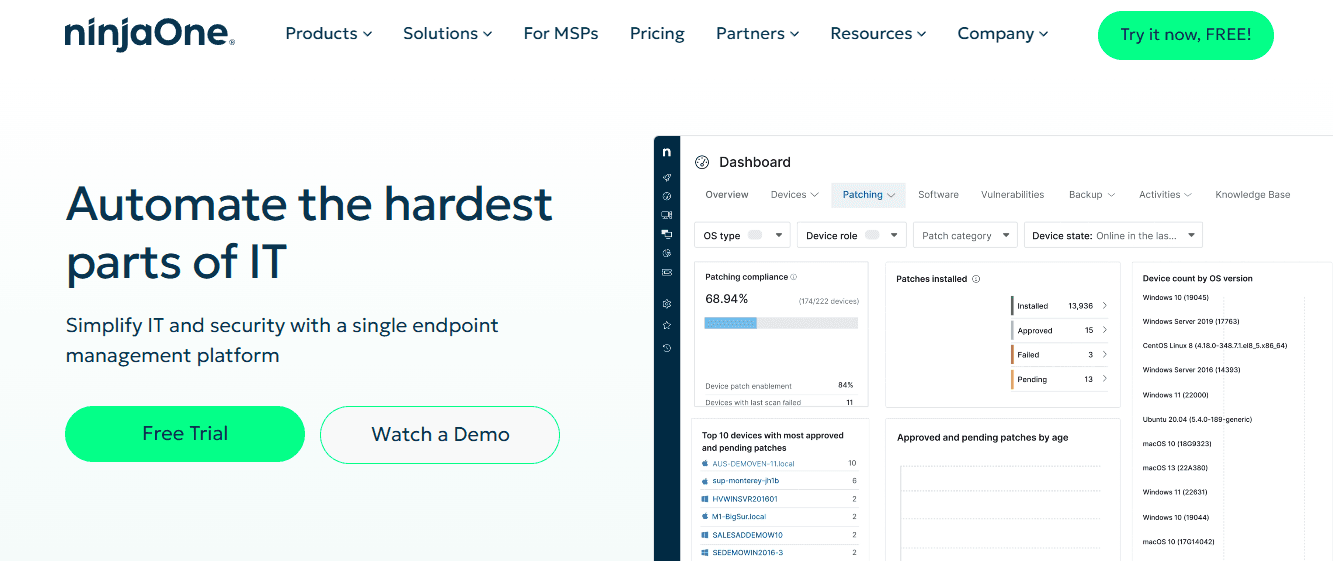
Task: Switch to the Knowledge Base tab
Action: pyautogui.click(x=1253, y=195)
